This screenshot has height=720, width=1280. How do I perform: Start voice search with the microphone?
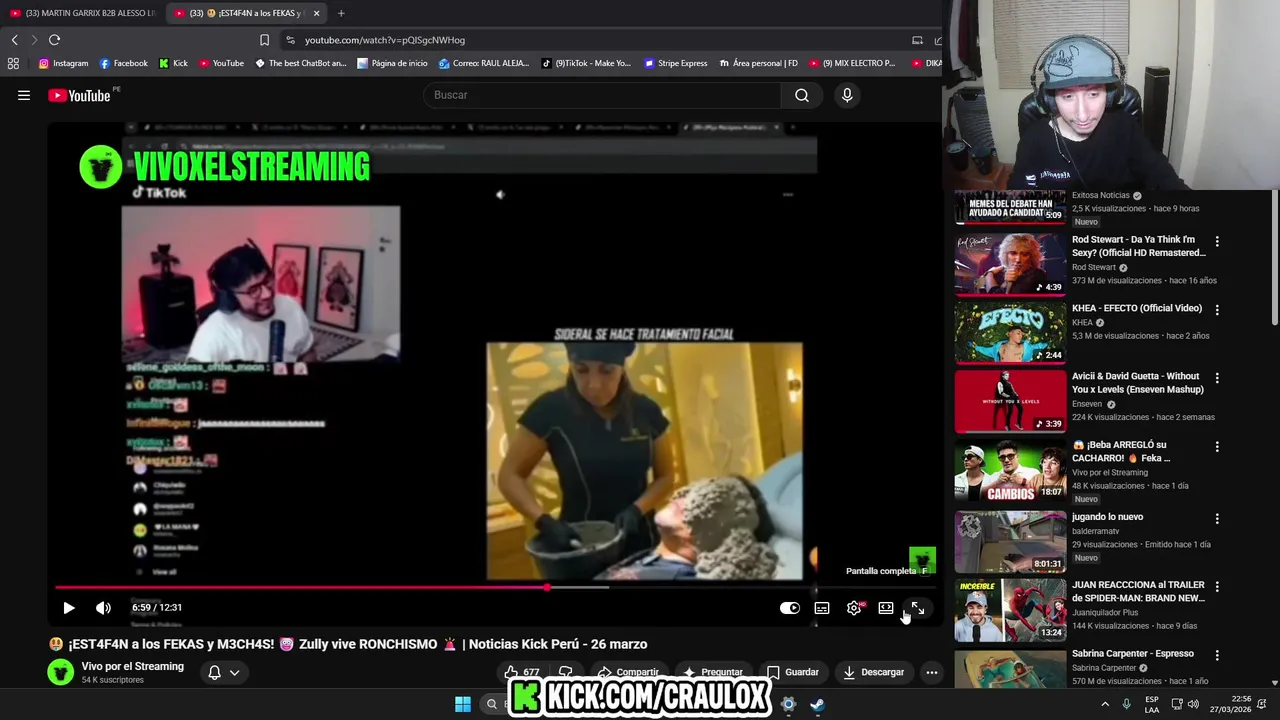(847, 95)
